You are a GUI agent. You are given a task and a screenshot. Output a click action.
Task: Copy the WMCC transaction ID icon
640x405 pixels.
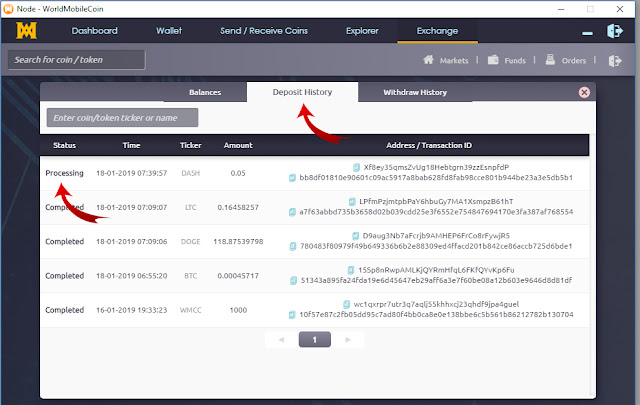(292, 315)
